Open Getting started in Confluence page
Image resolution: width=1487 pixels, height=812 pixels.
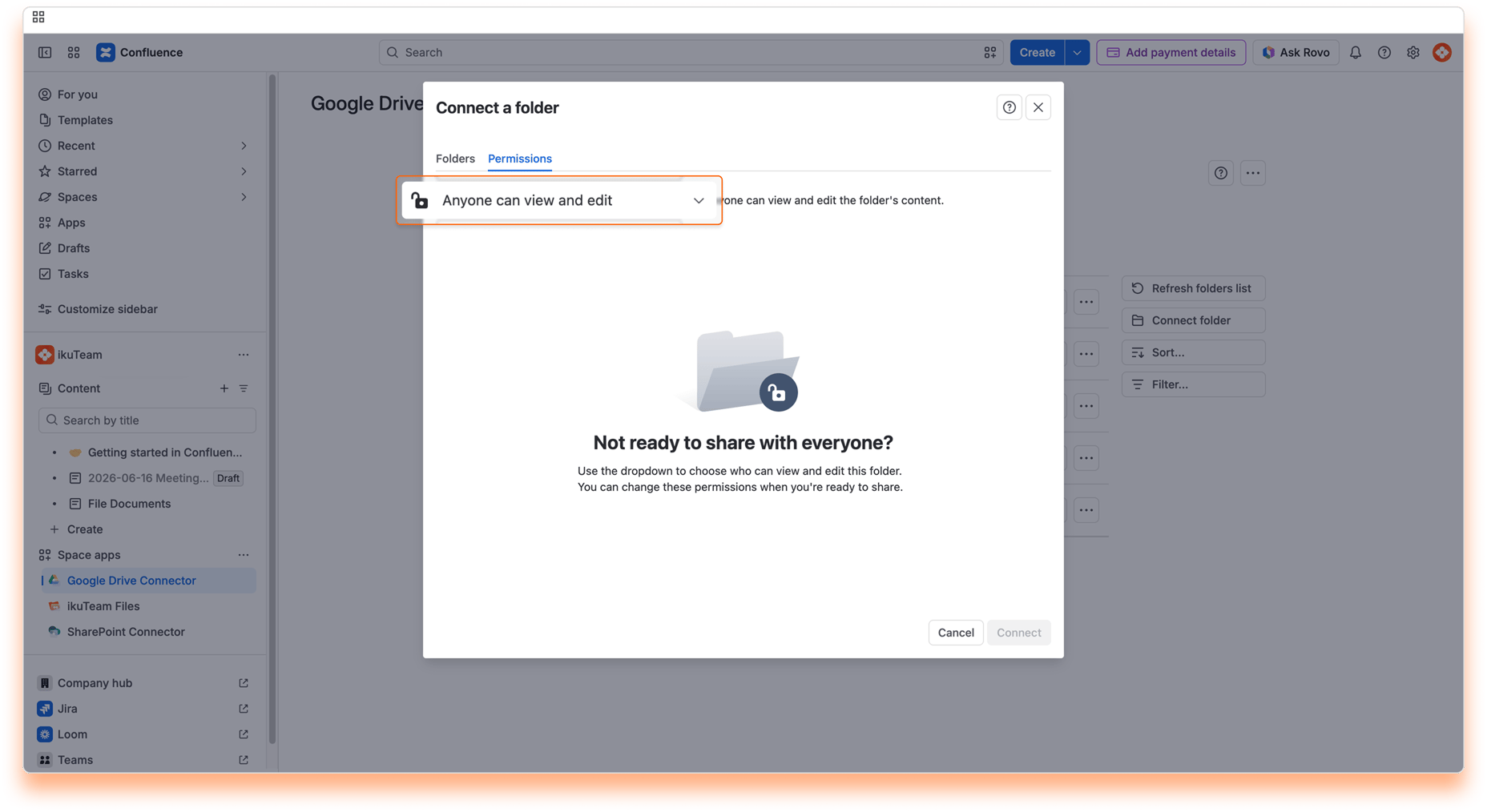[164, 452]
